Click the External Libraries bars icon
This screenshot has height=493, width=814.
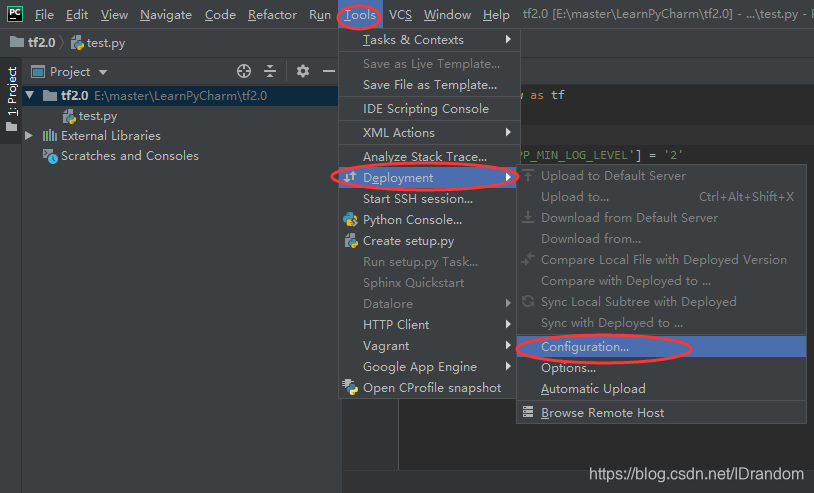point(50,135)
